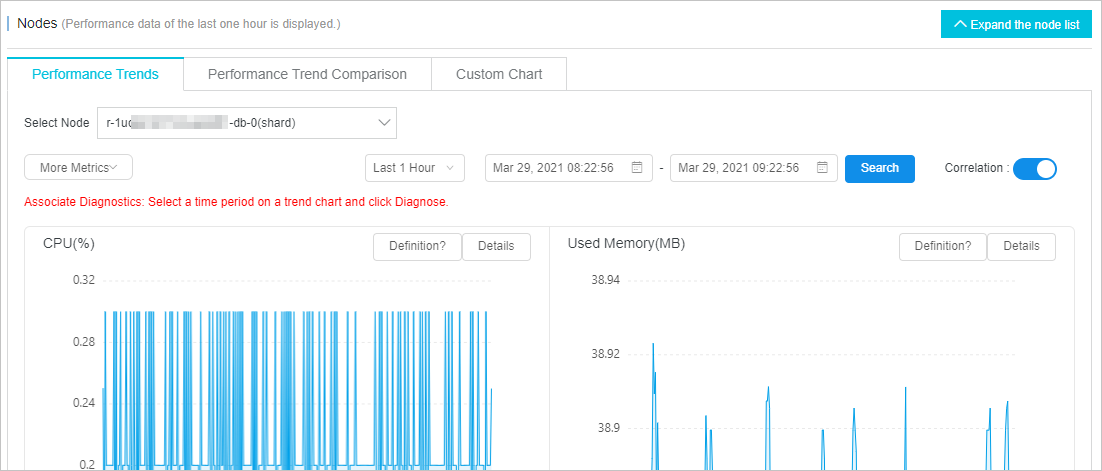
Task: Click the end time field 09:22:56
Action: (x=753, y=168)
